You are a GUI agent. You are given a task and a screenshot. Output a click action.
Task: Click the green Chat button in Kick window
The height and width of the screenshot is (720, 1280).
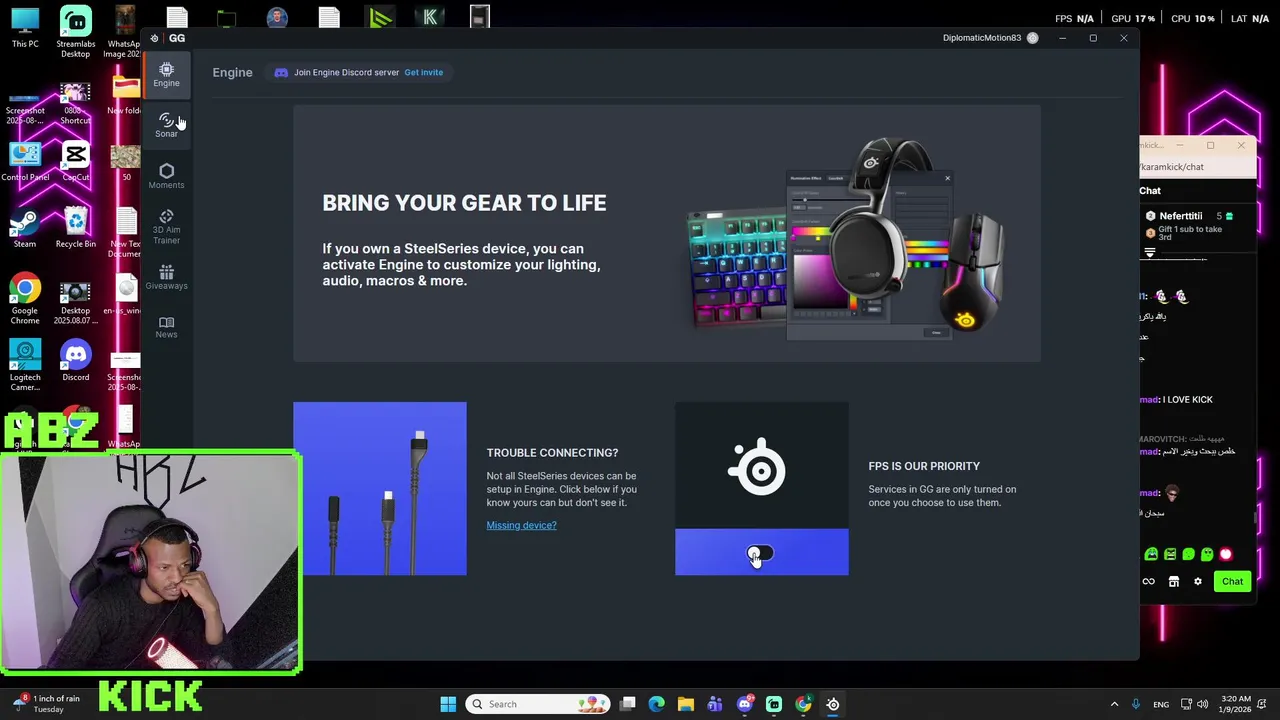point(1232,581)
